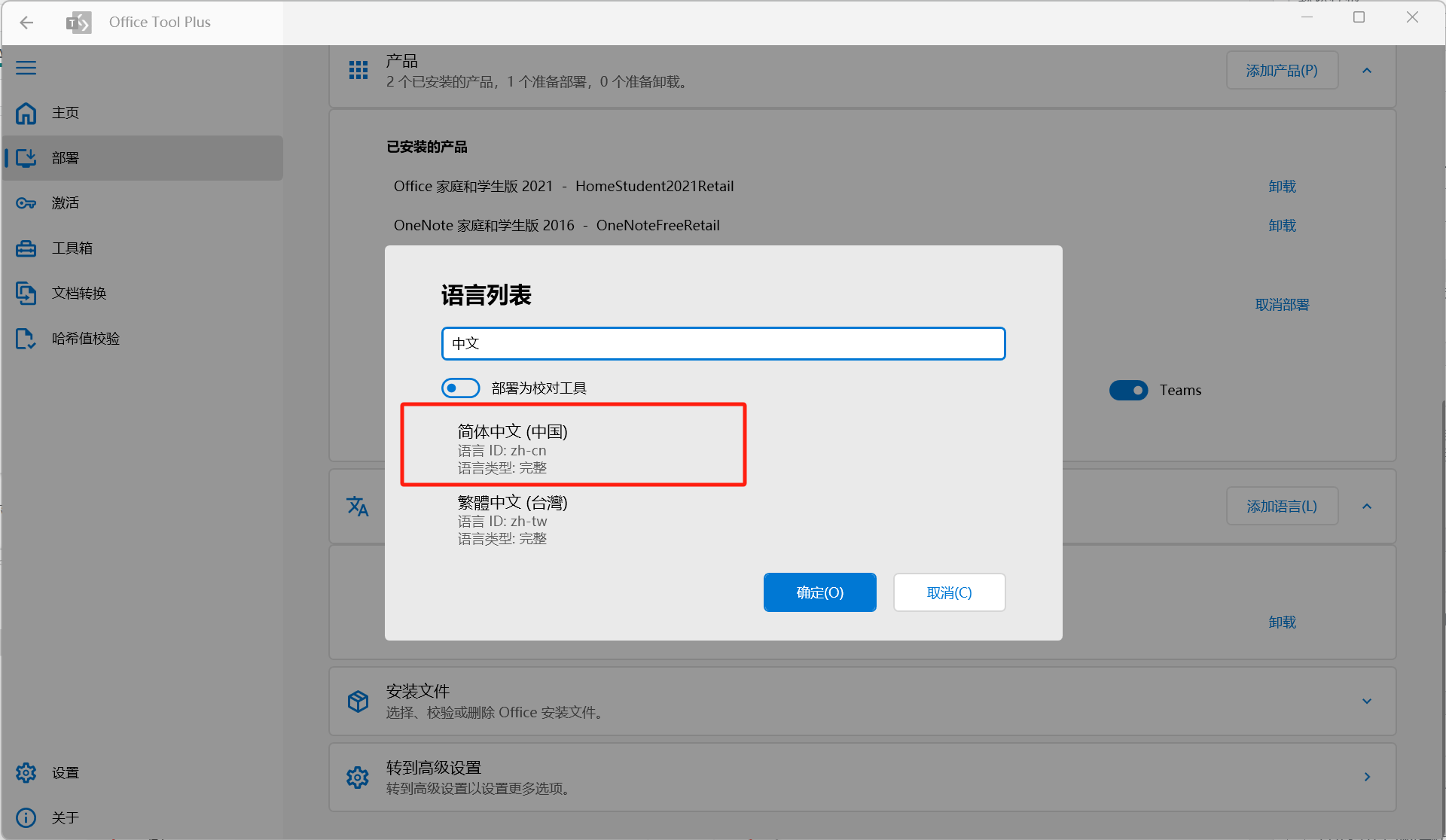Click the 取消部署 link
Viewport: 1446px width, 840px height.
pos(1282,305)
